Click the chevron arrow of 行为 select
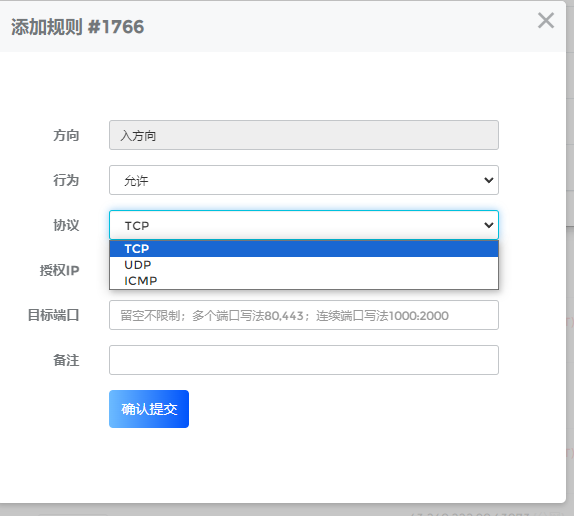 point(488,180)
